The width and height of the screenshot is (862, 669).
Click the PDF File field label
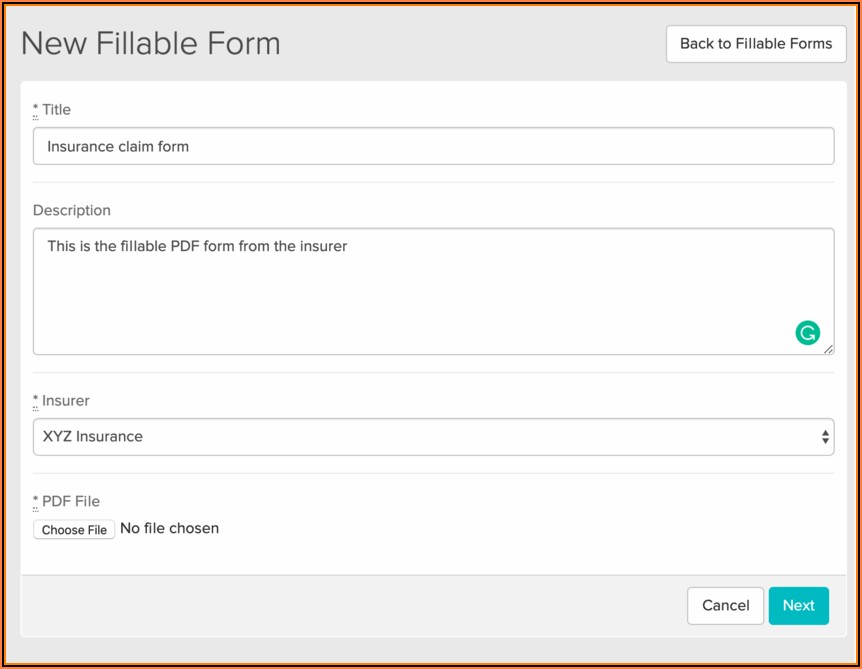click(x=71, y=502)
